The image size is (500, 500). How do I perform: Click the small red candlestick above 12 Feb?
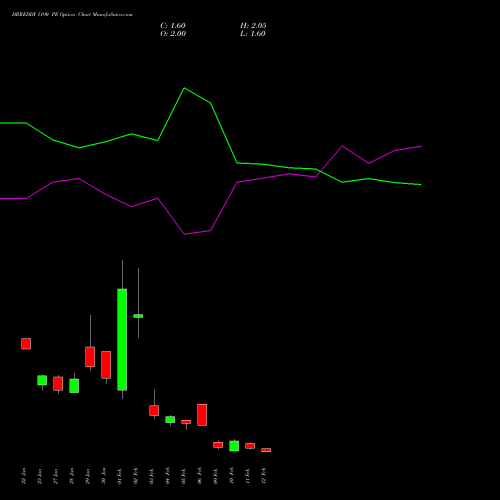point(266,450)
